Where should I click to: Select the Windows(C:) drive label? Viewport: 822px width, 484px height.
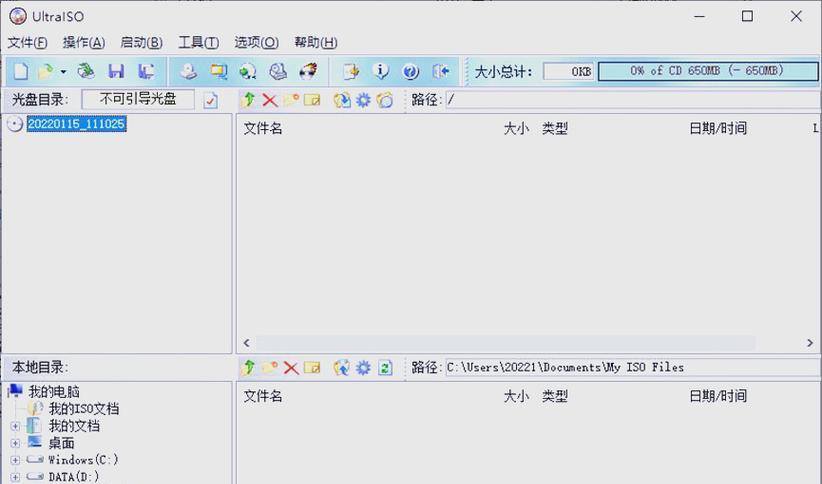point(83,460)
